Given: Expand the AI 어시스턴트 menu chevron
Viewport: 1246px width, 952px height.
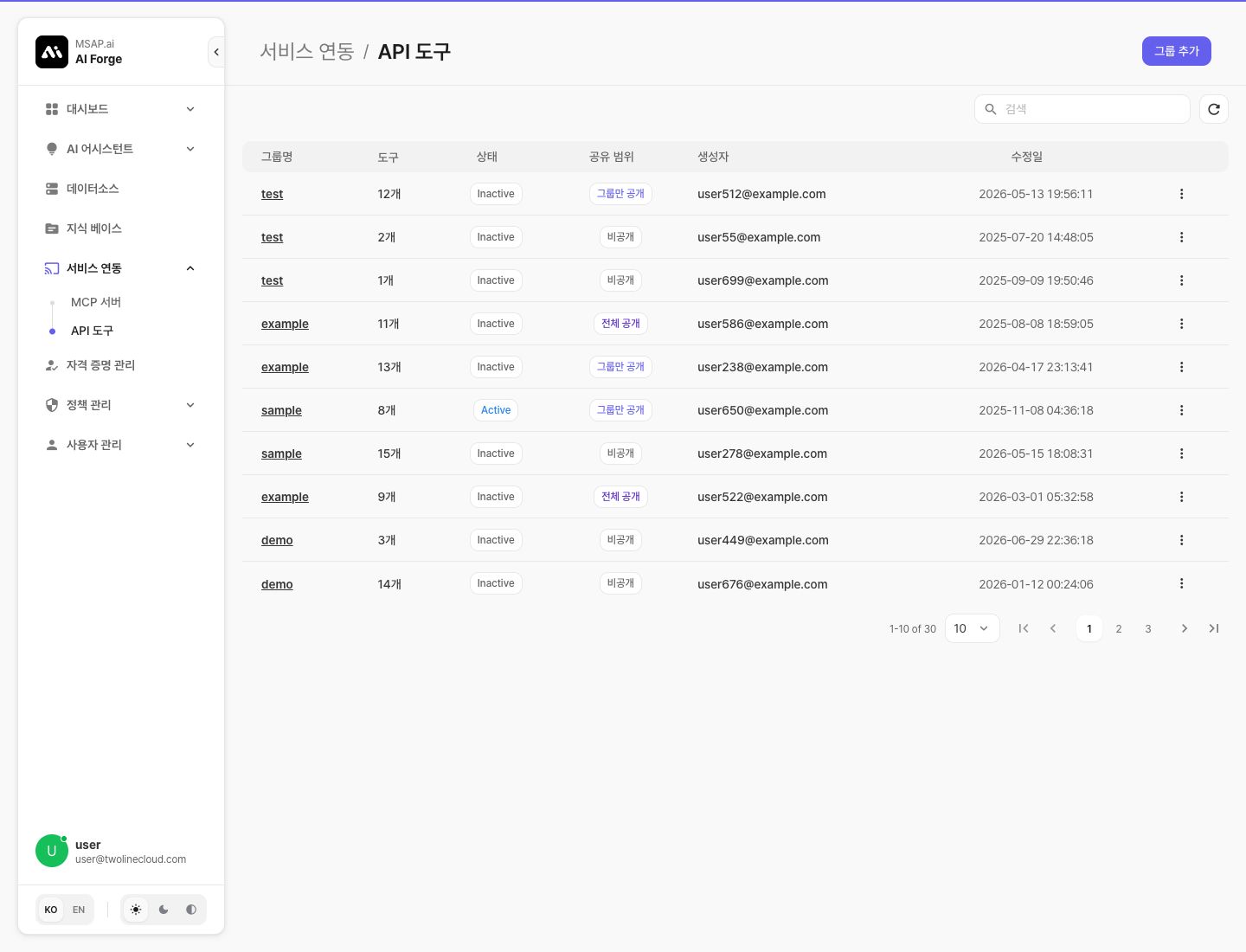Looking at the screenshot, I should (190, 149).
